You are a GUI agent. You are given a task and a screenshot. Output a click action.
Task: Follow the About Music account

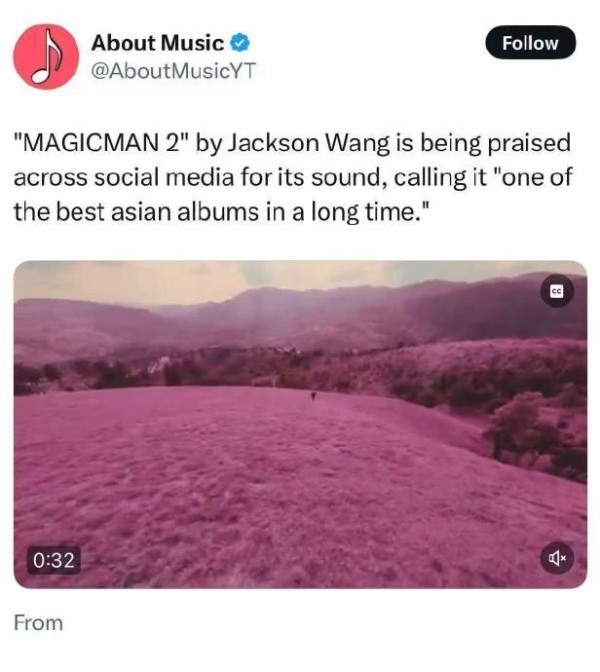[530, 42]
